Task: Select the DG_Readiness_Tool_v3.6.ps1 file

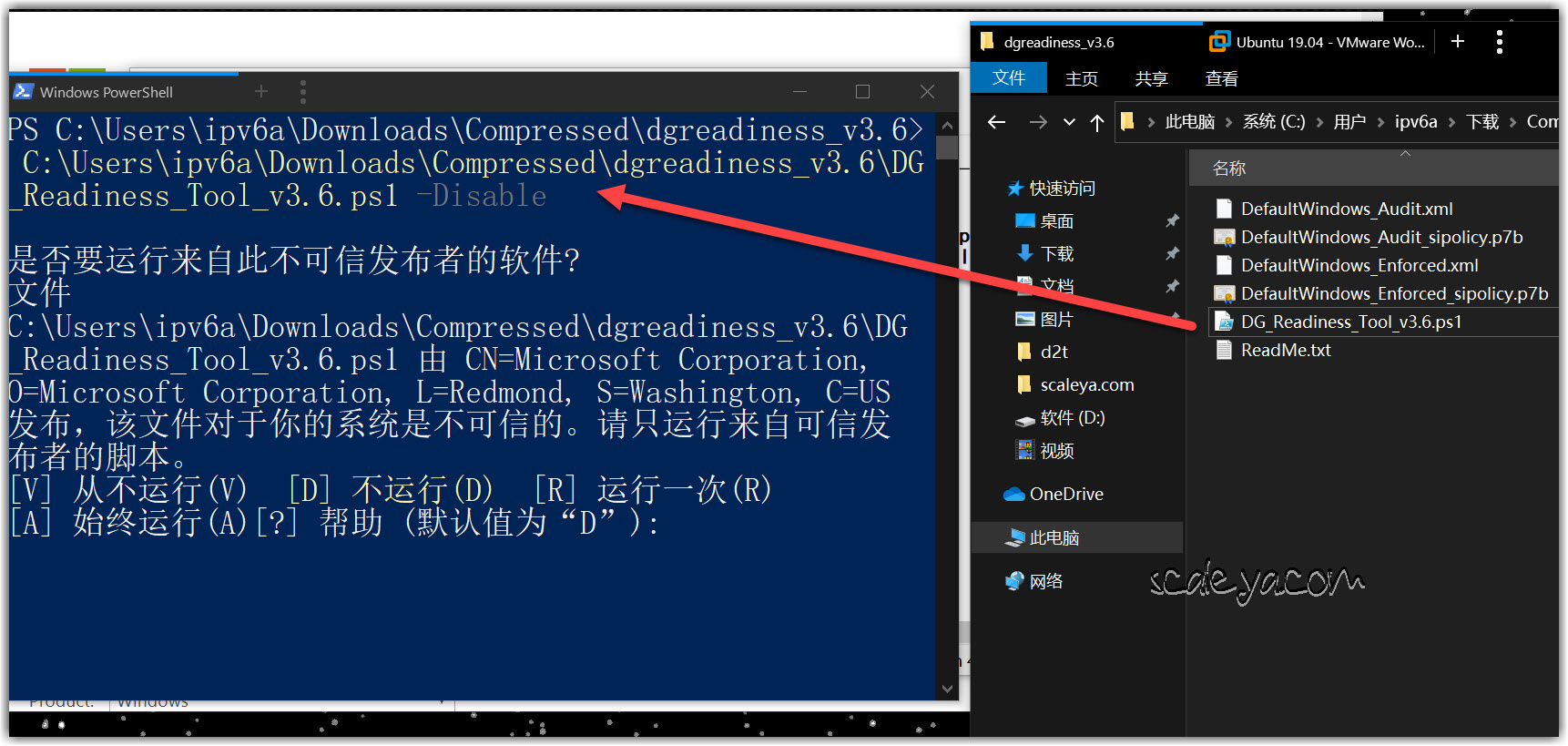Action: point(1350,322)
